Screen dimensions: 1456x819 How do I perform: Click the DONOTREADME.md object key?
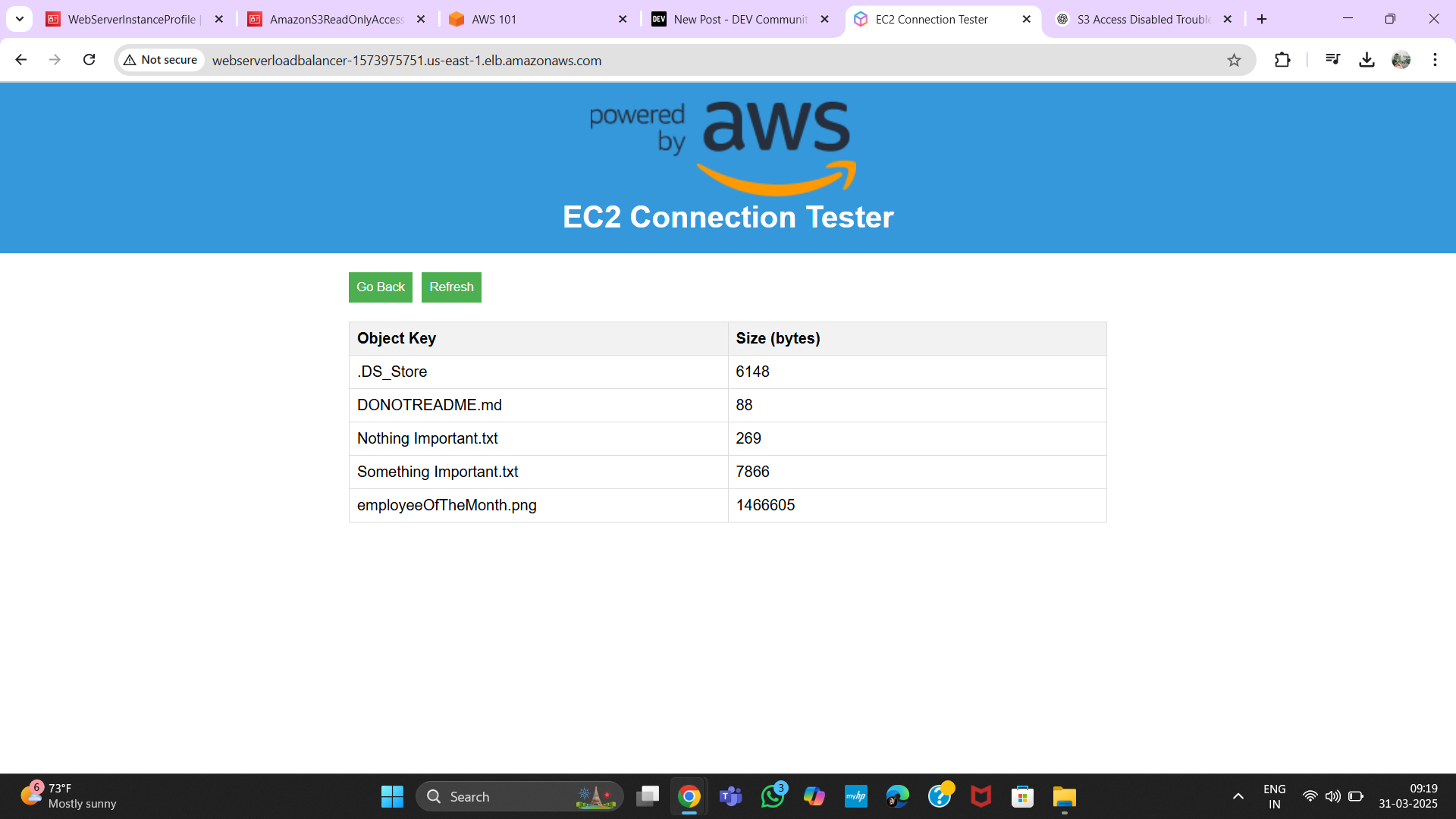click(x=429, y=405)
